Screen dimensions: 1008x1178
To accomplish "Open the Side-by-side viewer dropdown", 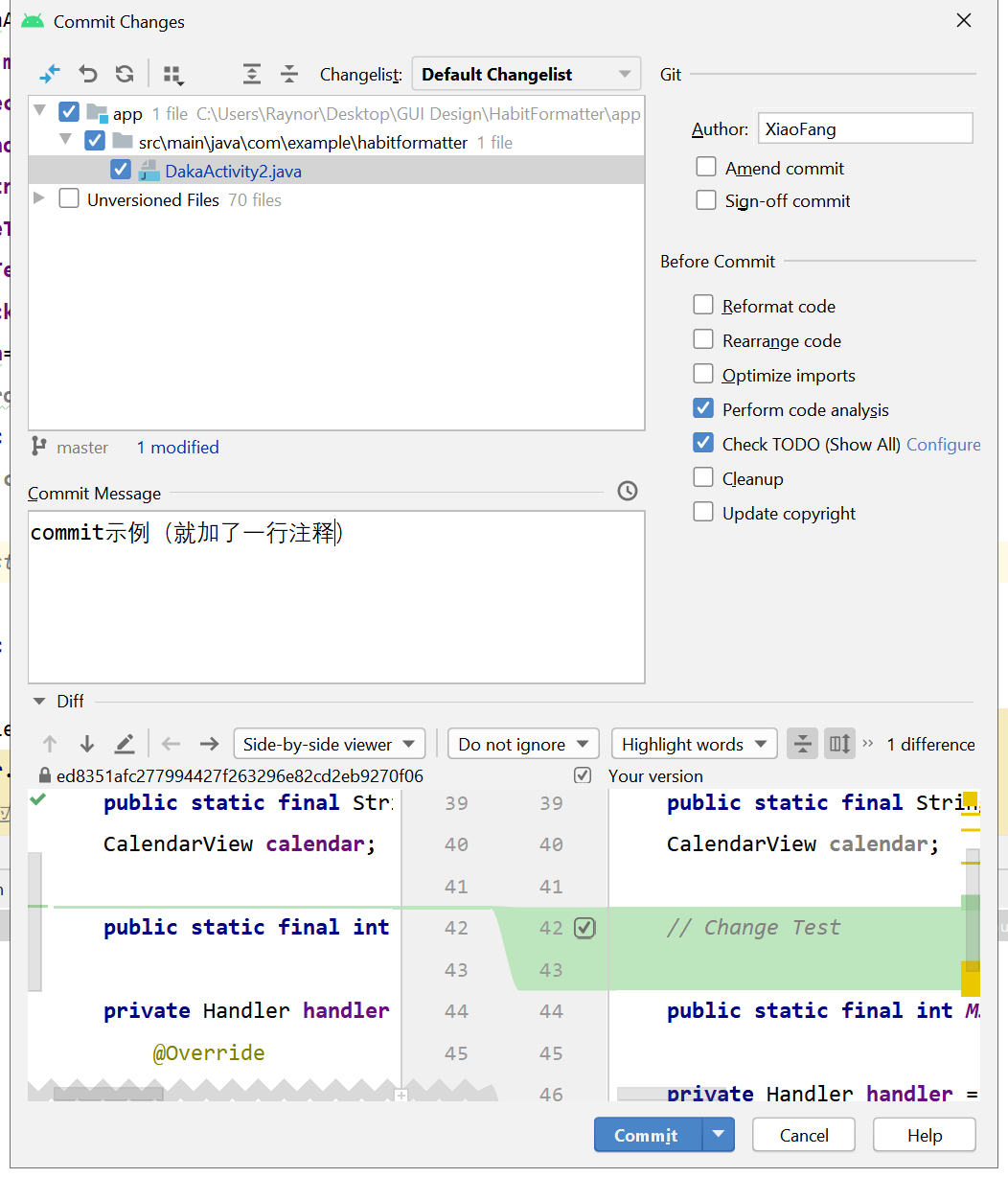I will [329, 744].
